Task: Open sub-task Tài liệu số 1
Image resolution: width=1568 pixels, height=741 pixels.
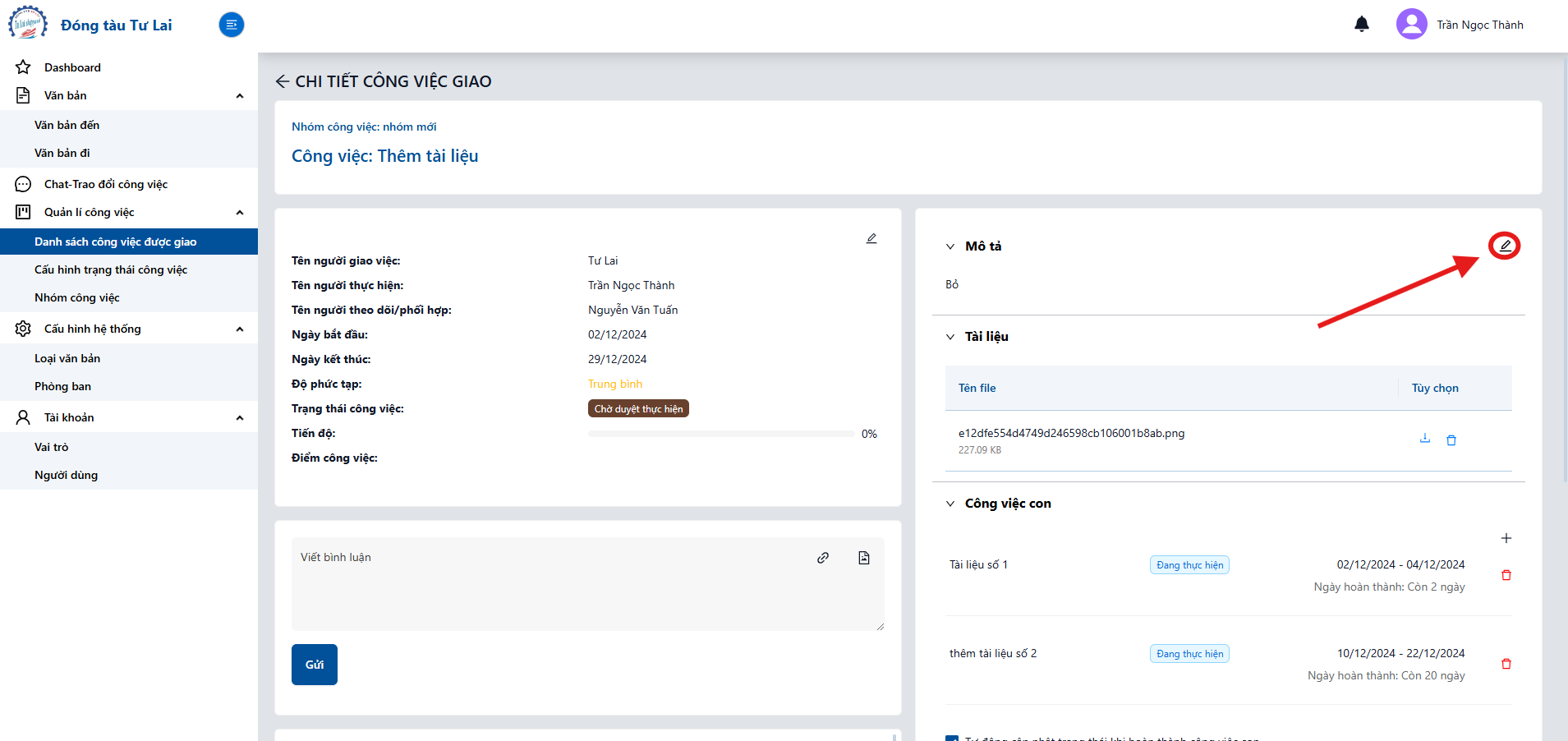Action: (x=978, y=564)
